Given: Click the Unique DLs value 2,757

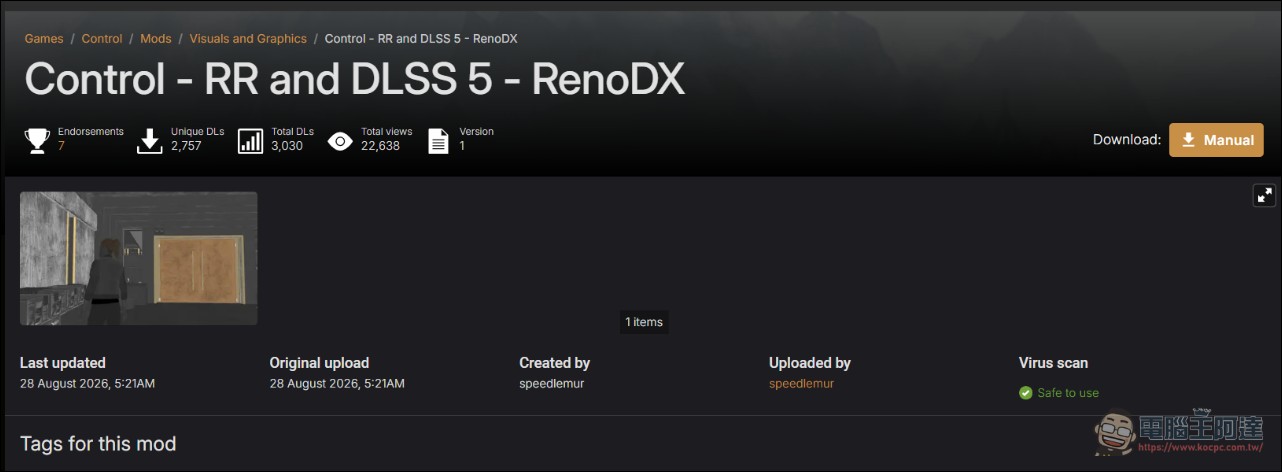Looking at the screenshot, I should pyautogui.click(x=186, y=146).
